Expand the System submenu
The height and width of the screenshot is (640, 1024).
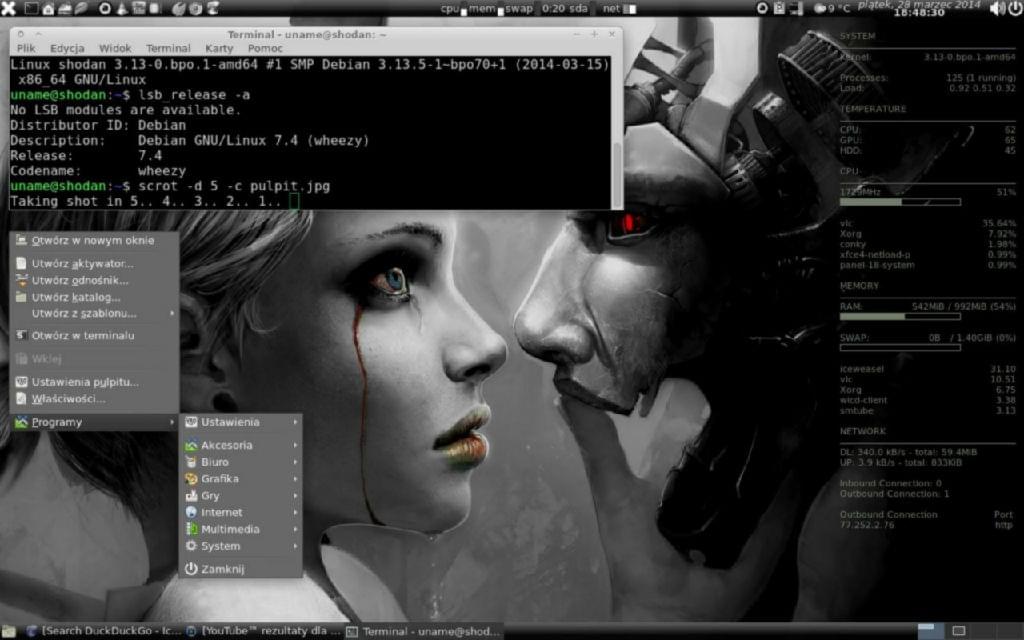pos(241,547)
